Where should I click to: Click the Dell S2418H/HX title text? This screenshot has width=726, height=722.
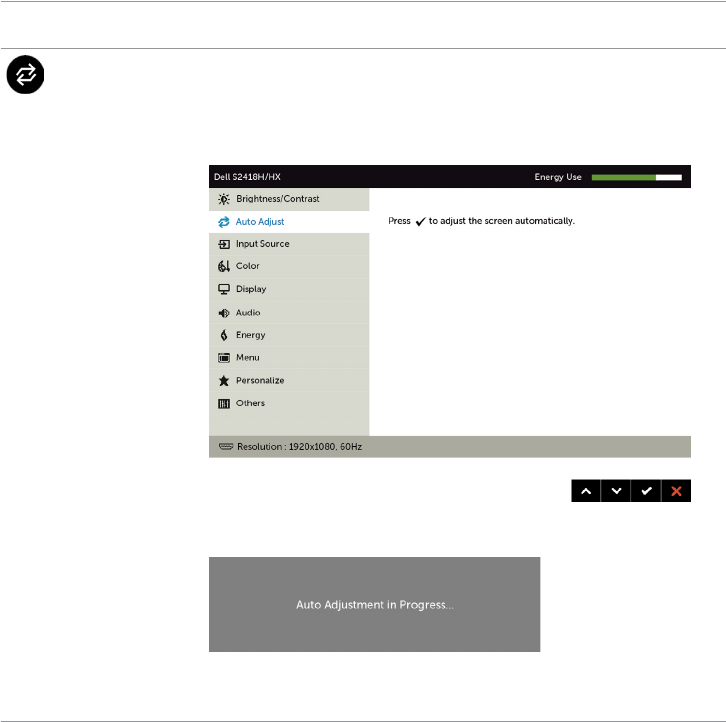[247, 177]
